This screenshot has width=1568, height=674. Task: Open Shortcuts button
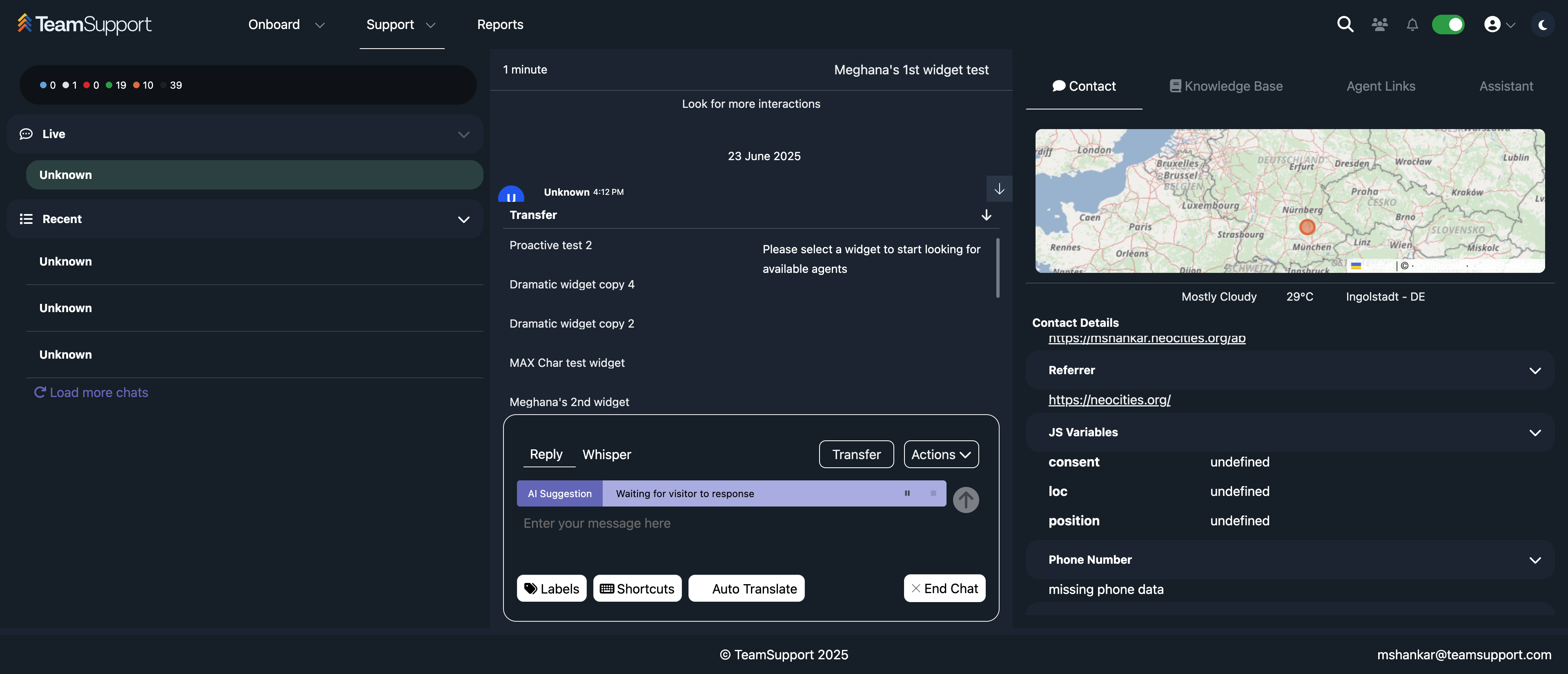tap(637, 588)
